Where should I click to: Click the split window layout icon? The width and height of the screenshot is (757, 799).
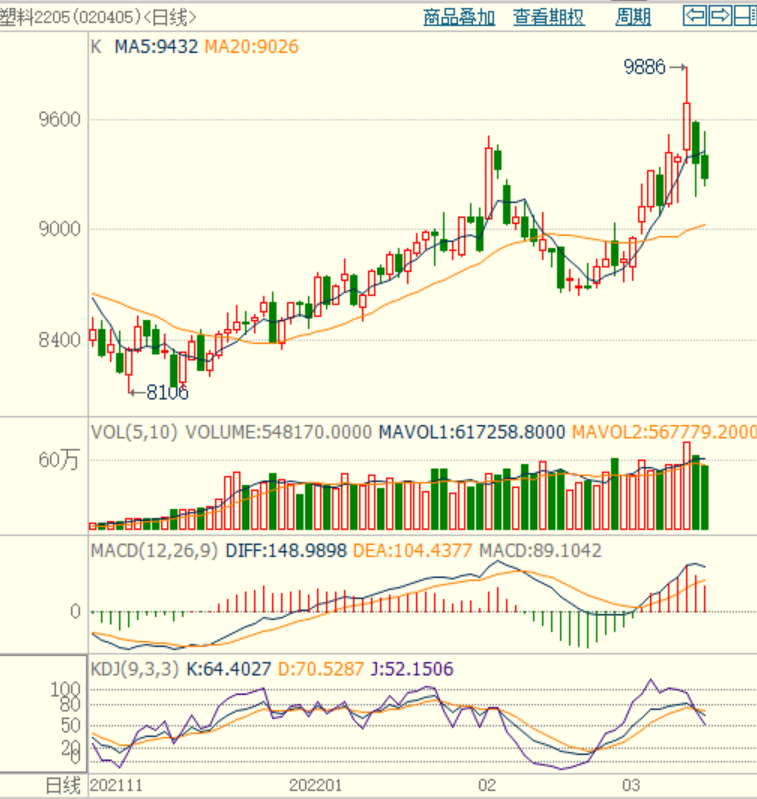coord(744,15)
